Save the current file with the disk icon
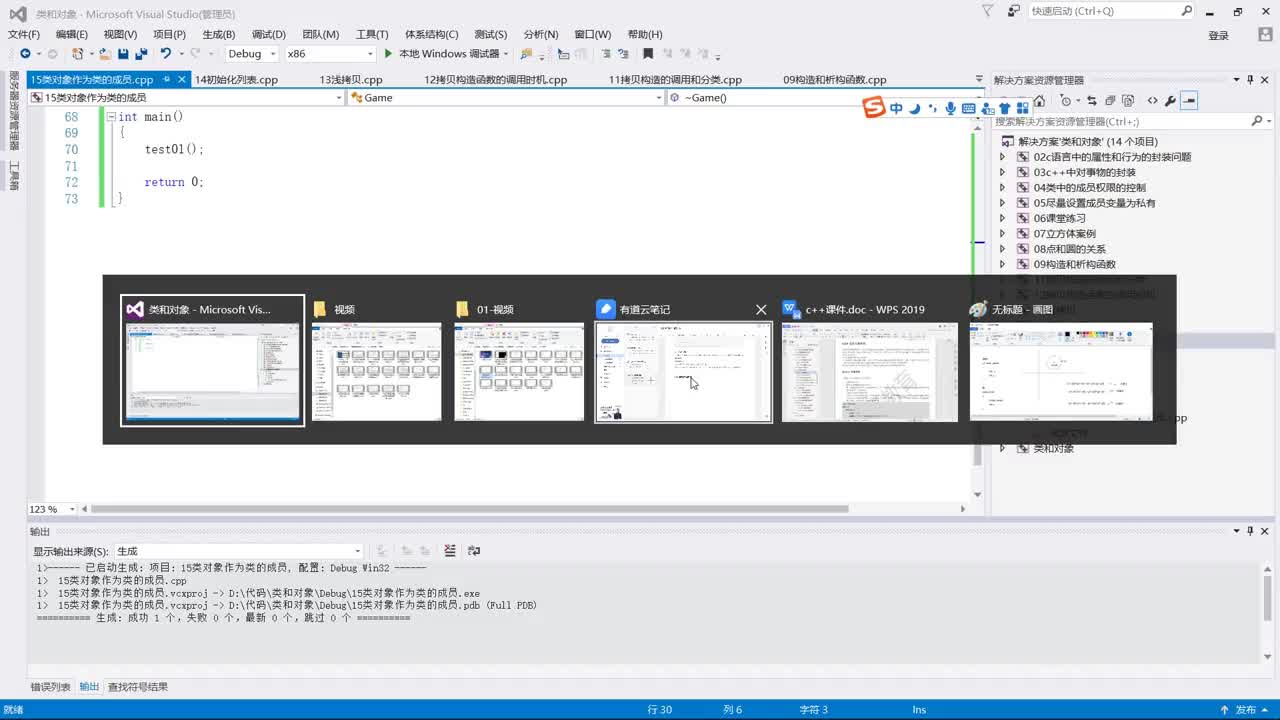The width and height of the screenshot is (1280, 720). 122,53
